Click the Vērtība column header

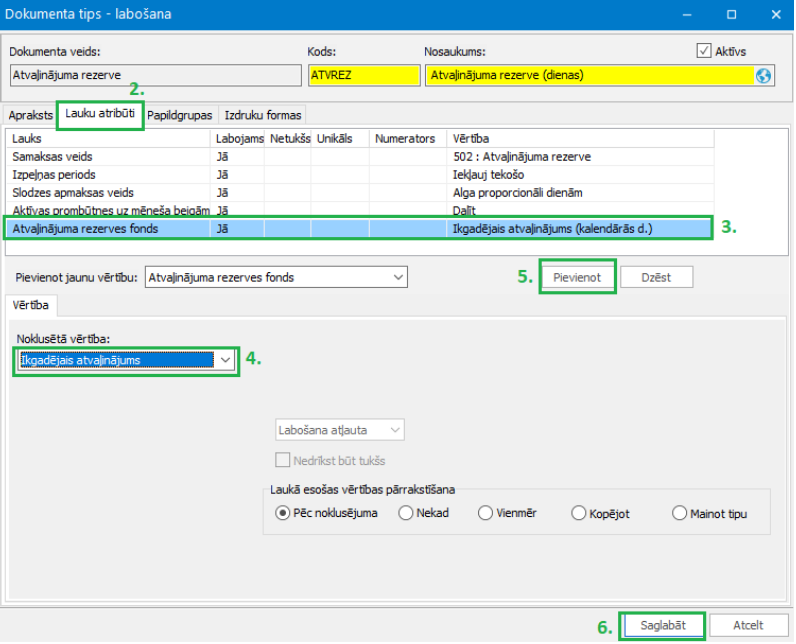tap(580, 139)
